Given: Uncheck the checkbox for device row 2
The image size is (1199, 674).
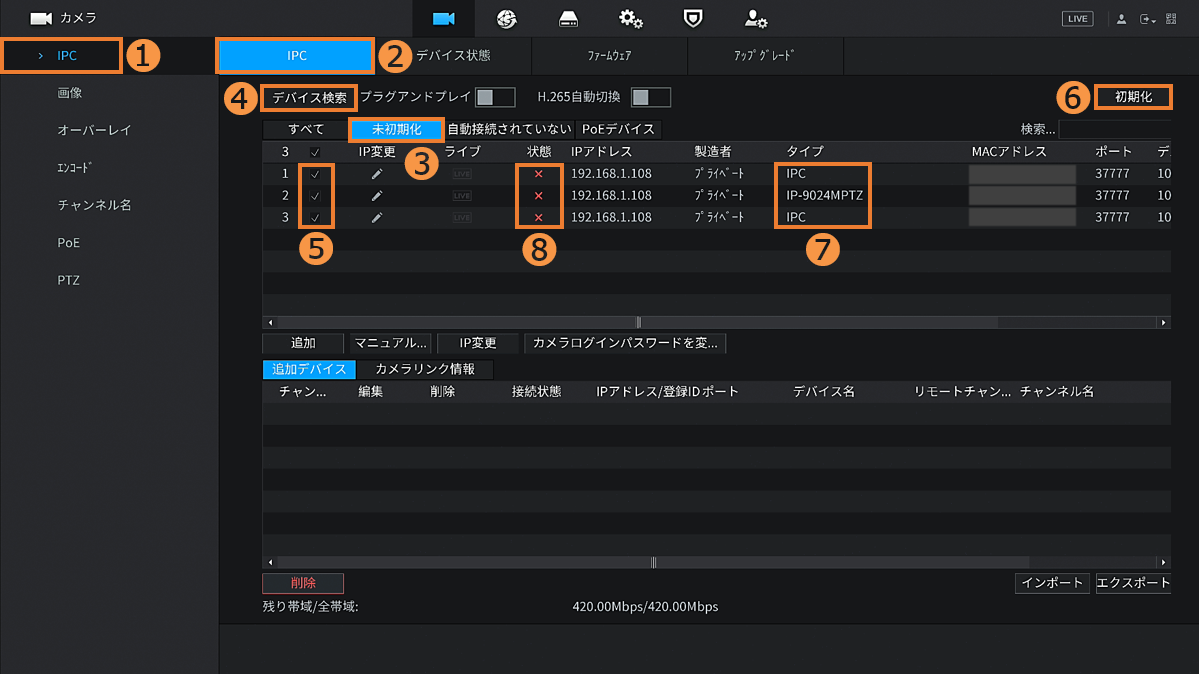Looking at the screenshot, I should (315, 195).
